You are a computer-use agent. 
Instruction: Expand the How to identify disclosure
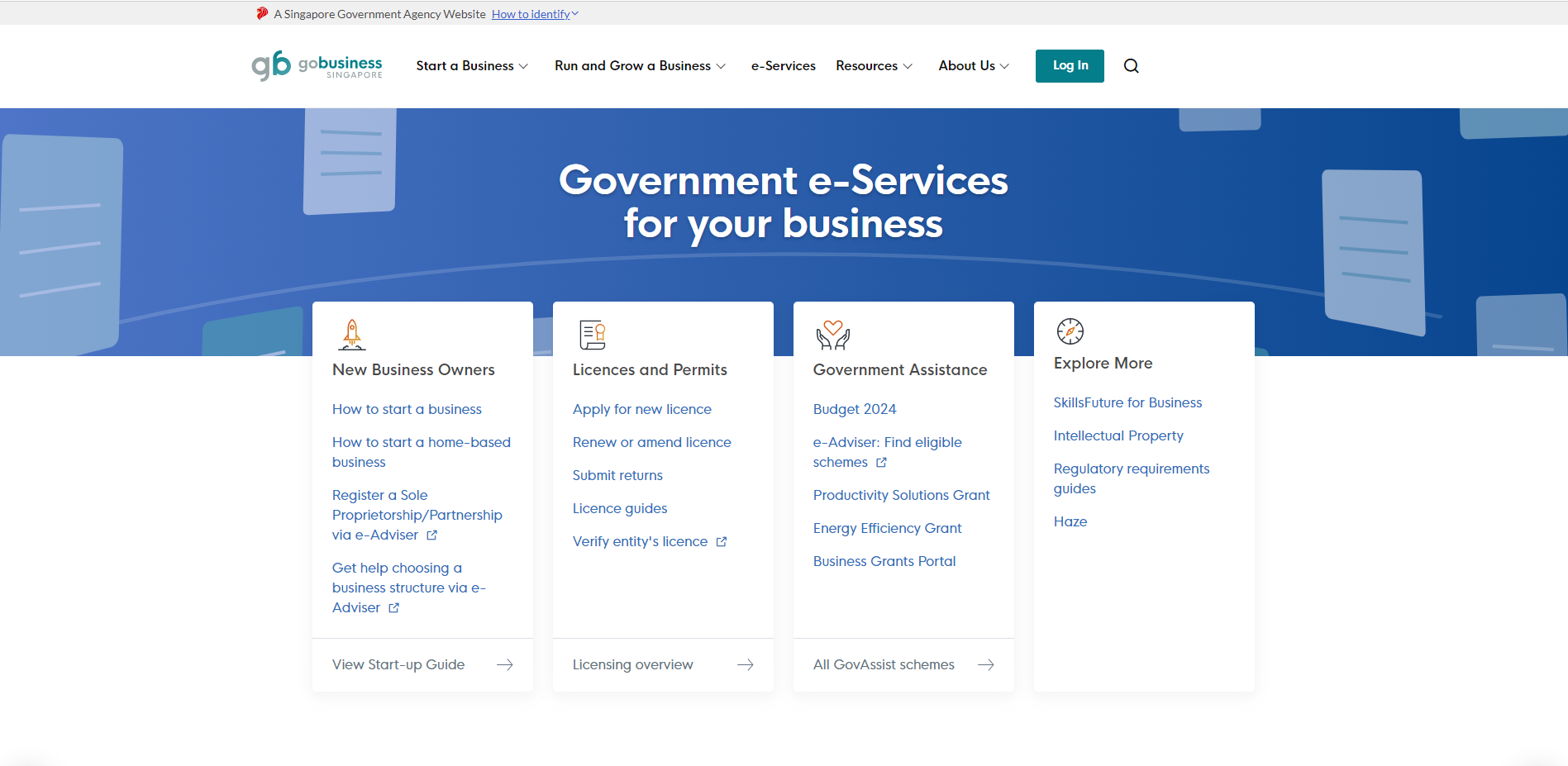click(x=534, y=13)
